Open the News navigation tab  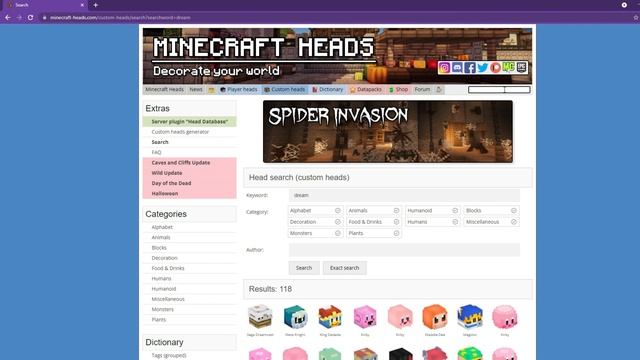pyautogui.click(x=196, y=89)
